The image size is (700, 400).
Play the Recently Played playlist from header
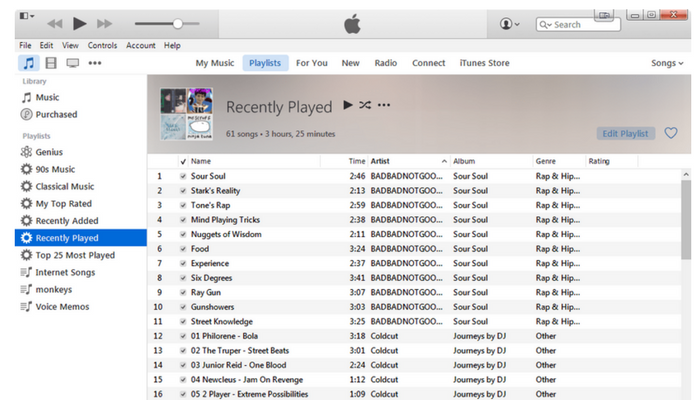[348, 105]
